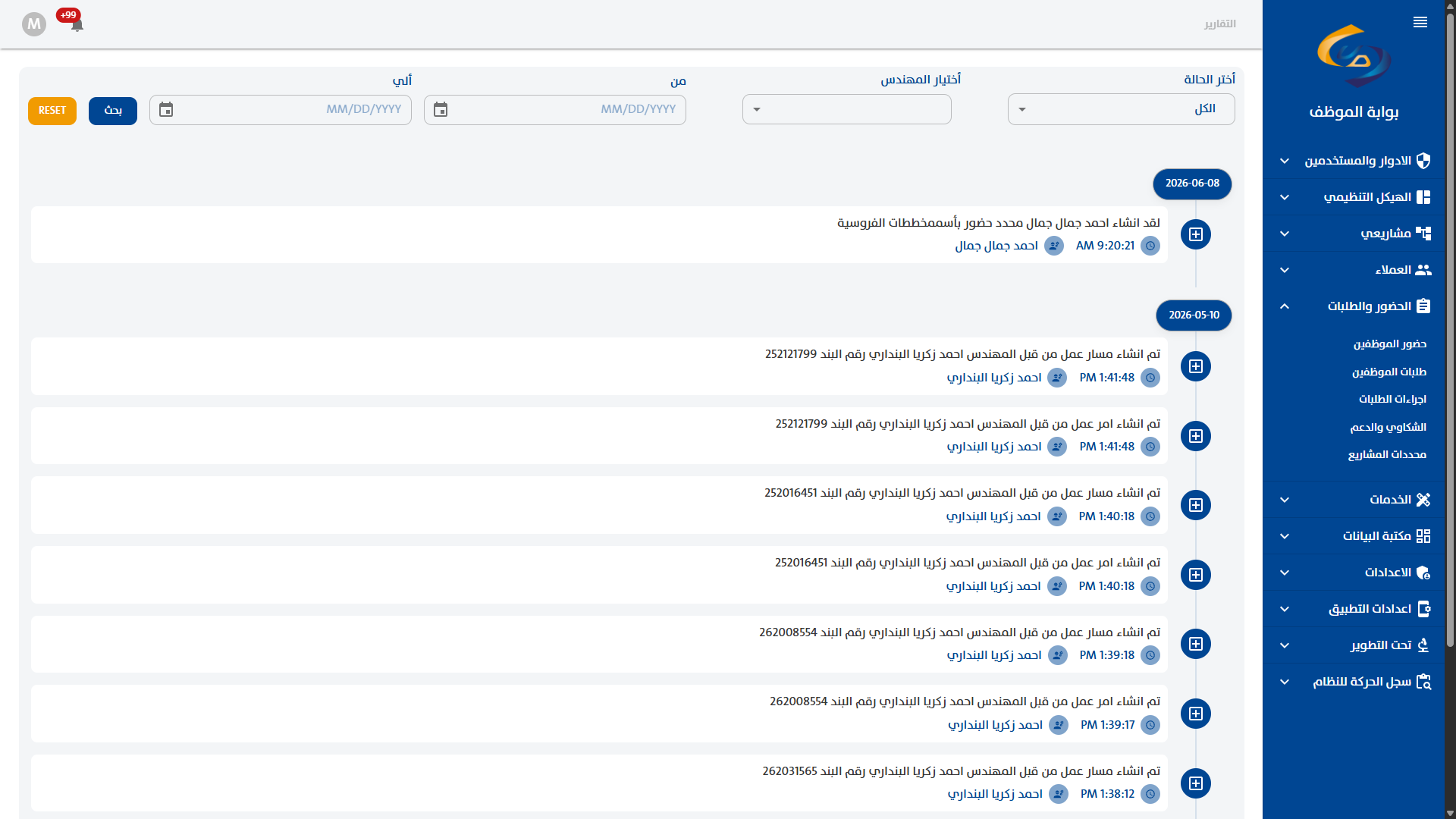Click the الادوار والمستخدمين shield icon
This screenshot has width=1456, height=819.
click(x=1423, y=161)
